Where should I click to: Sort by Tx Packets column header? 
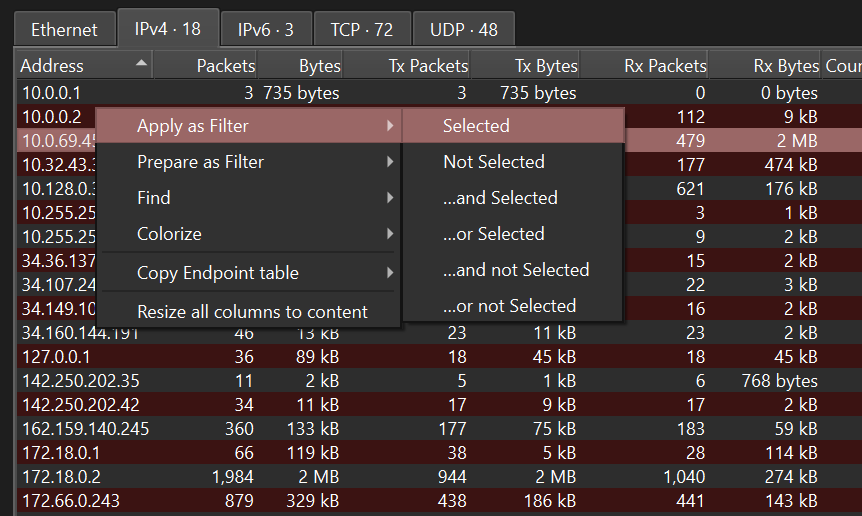coord(406,66)
